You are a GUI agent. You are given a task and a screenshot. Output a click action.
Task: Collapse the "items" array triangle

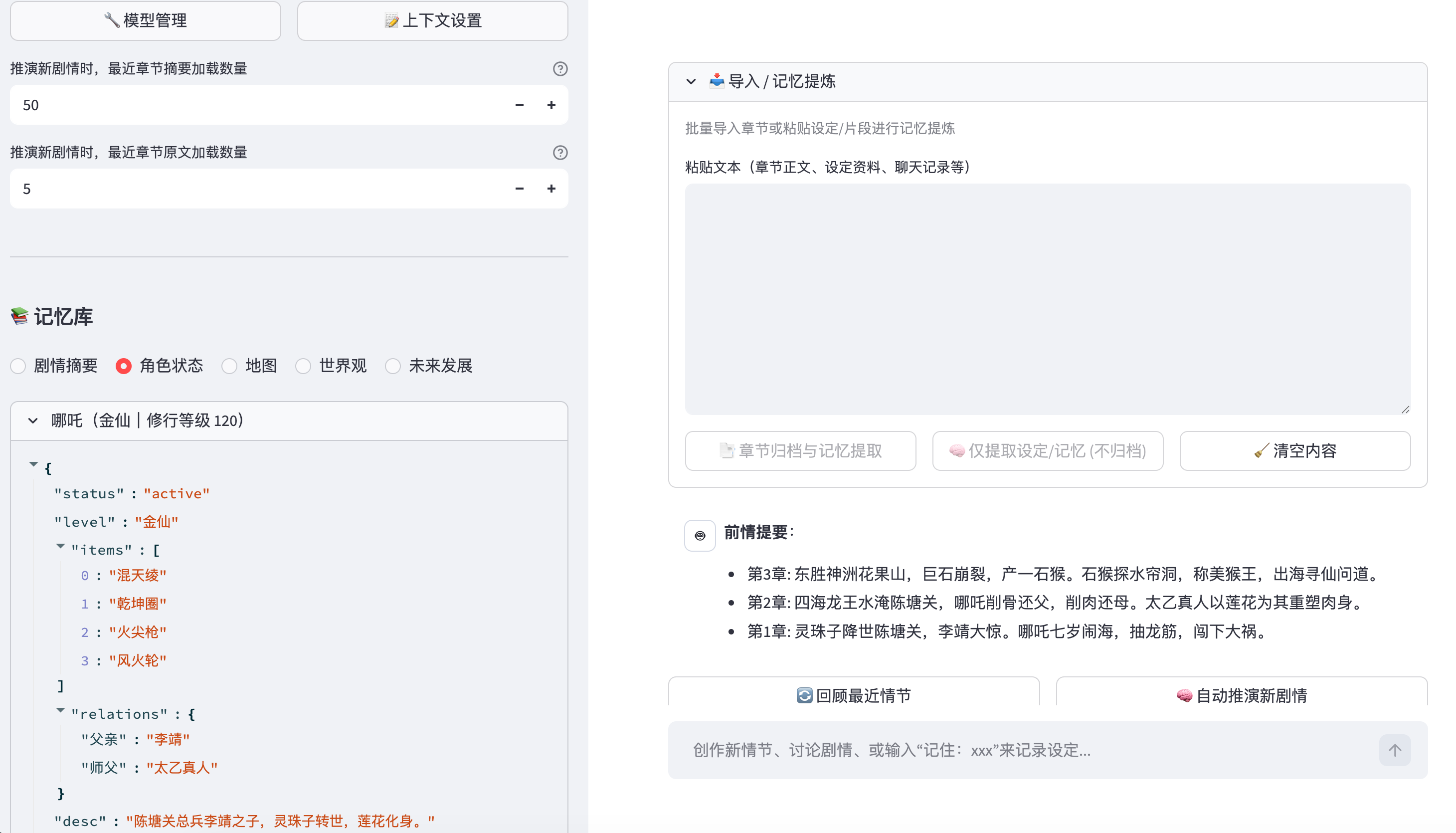[61, 546]
